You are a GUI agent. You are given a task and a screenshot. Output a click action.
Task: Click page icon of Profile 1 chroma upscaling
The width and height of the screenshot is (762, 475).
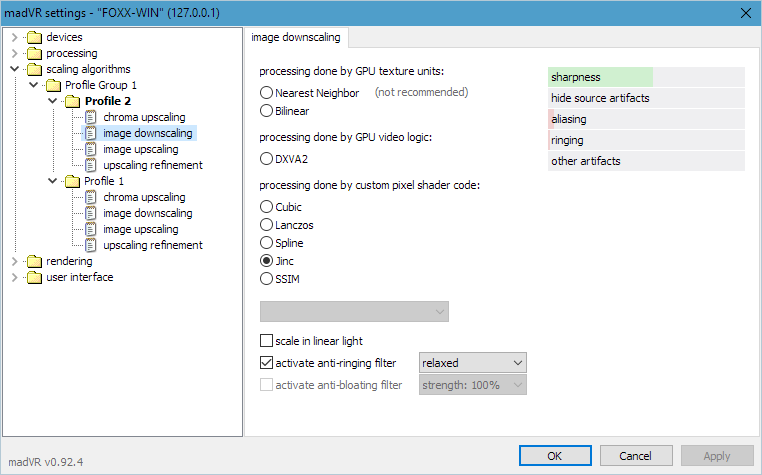pos(91,197)
